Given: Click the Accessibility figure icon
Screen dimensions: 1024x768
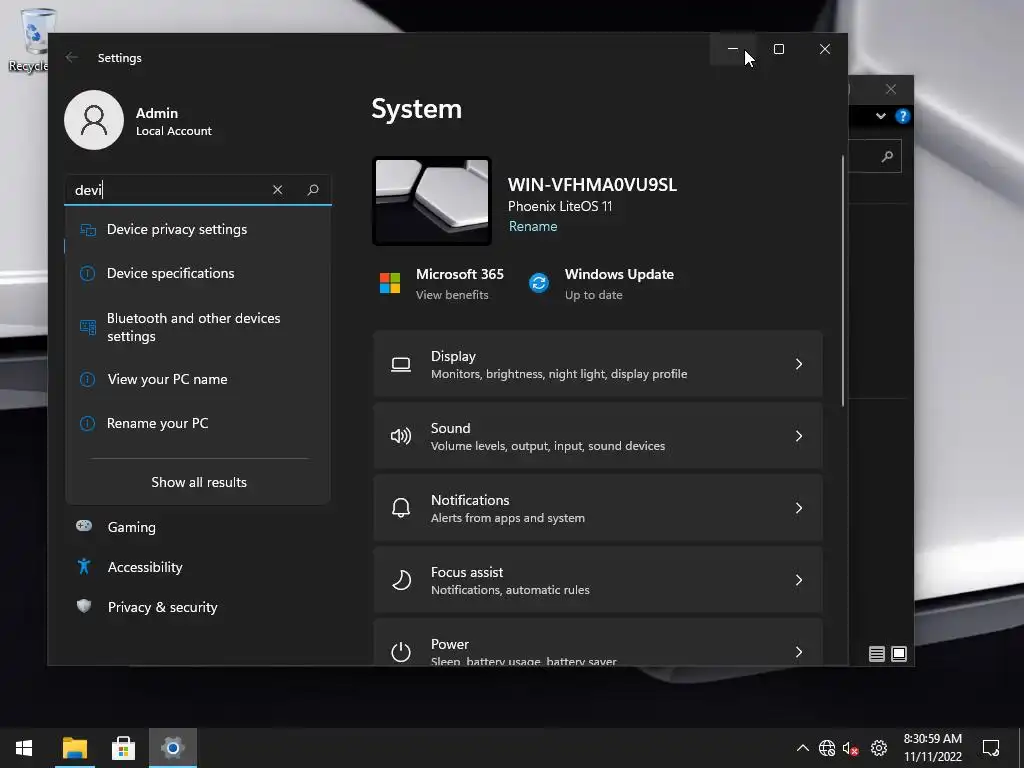Looking at the screenshot, I should 84,566.
